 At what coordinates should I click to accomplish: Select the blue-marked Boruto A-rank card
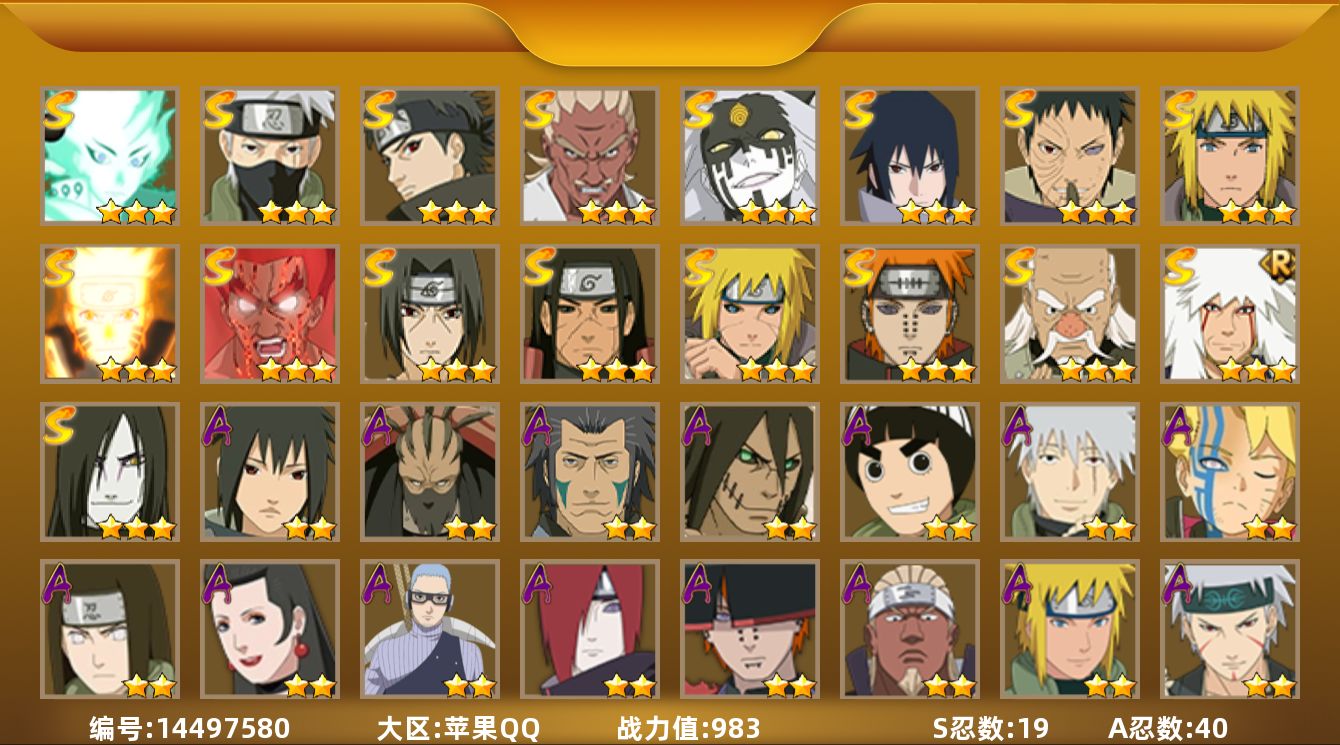coord(1229,472)
